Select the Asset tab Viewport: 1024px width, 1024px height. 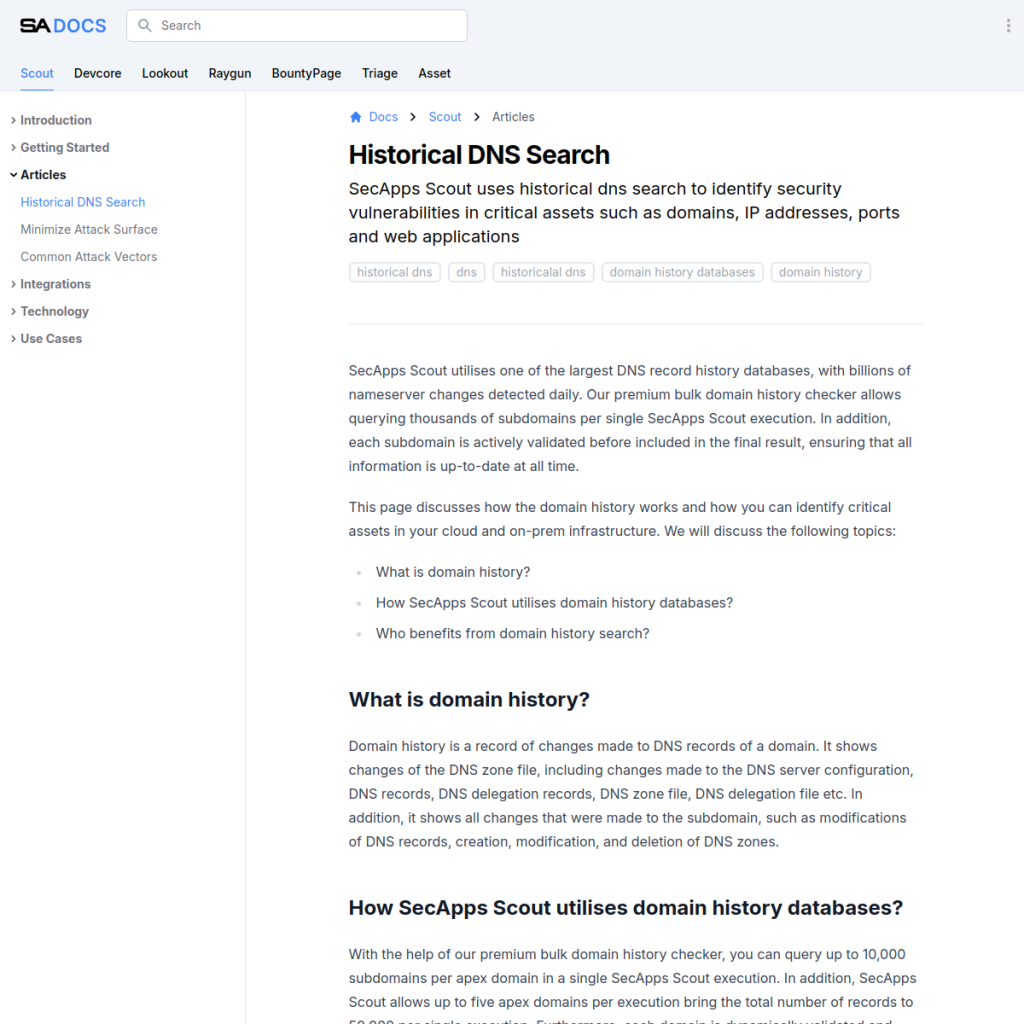[x=434, y=73]
